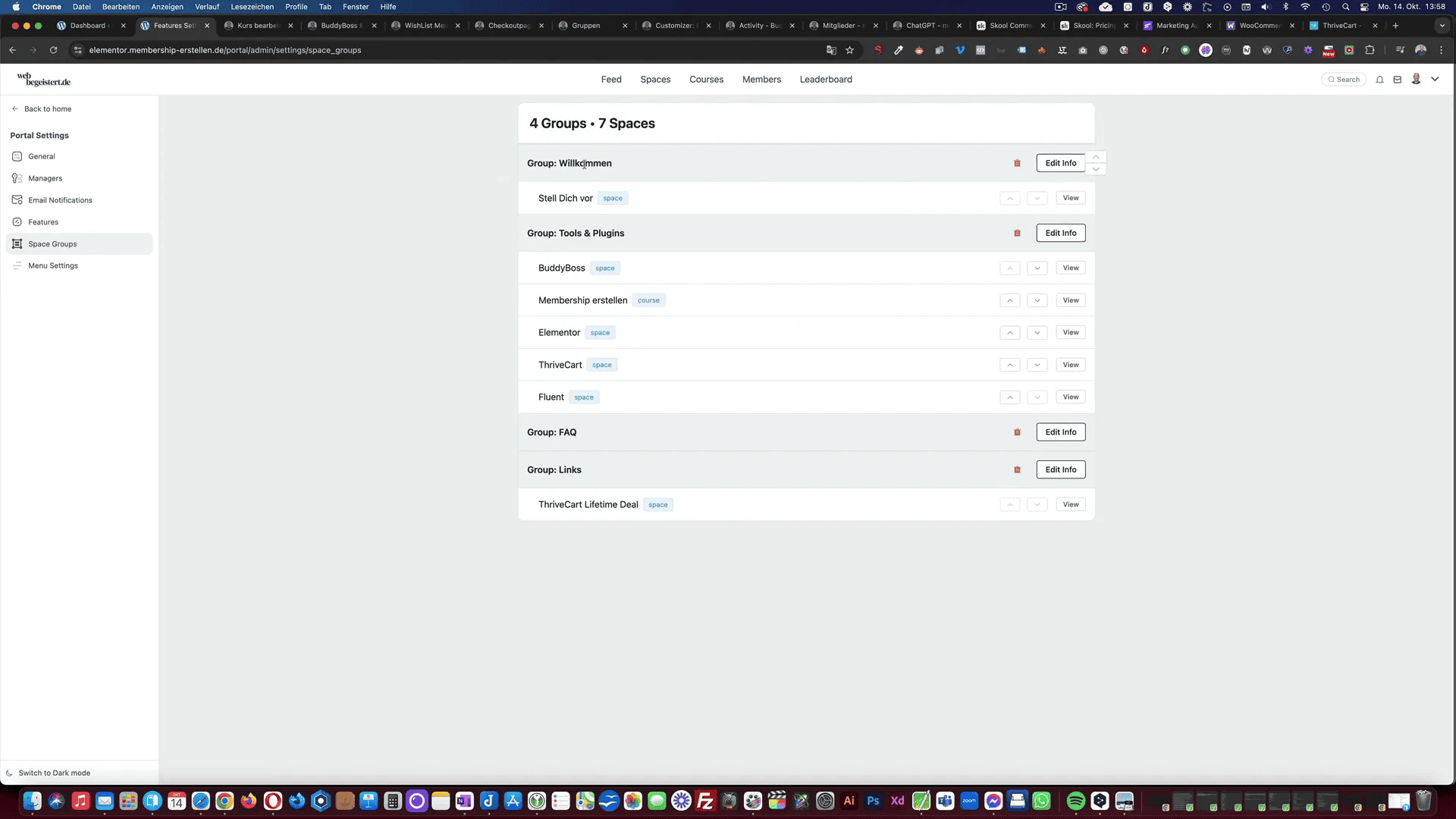The width and height of the screenshot is (1456, 819).
Task: Collapse the BuddyBoss space entry
Action: (1010, 267)
